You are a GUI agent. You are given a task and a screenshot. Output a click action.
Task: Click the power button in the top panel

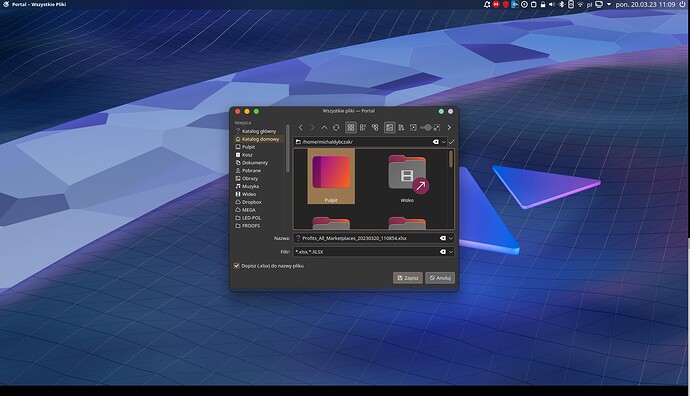[683, 4]
